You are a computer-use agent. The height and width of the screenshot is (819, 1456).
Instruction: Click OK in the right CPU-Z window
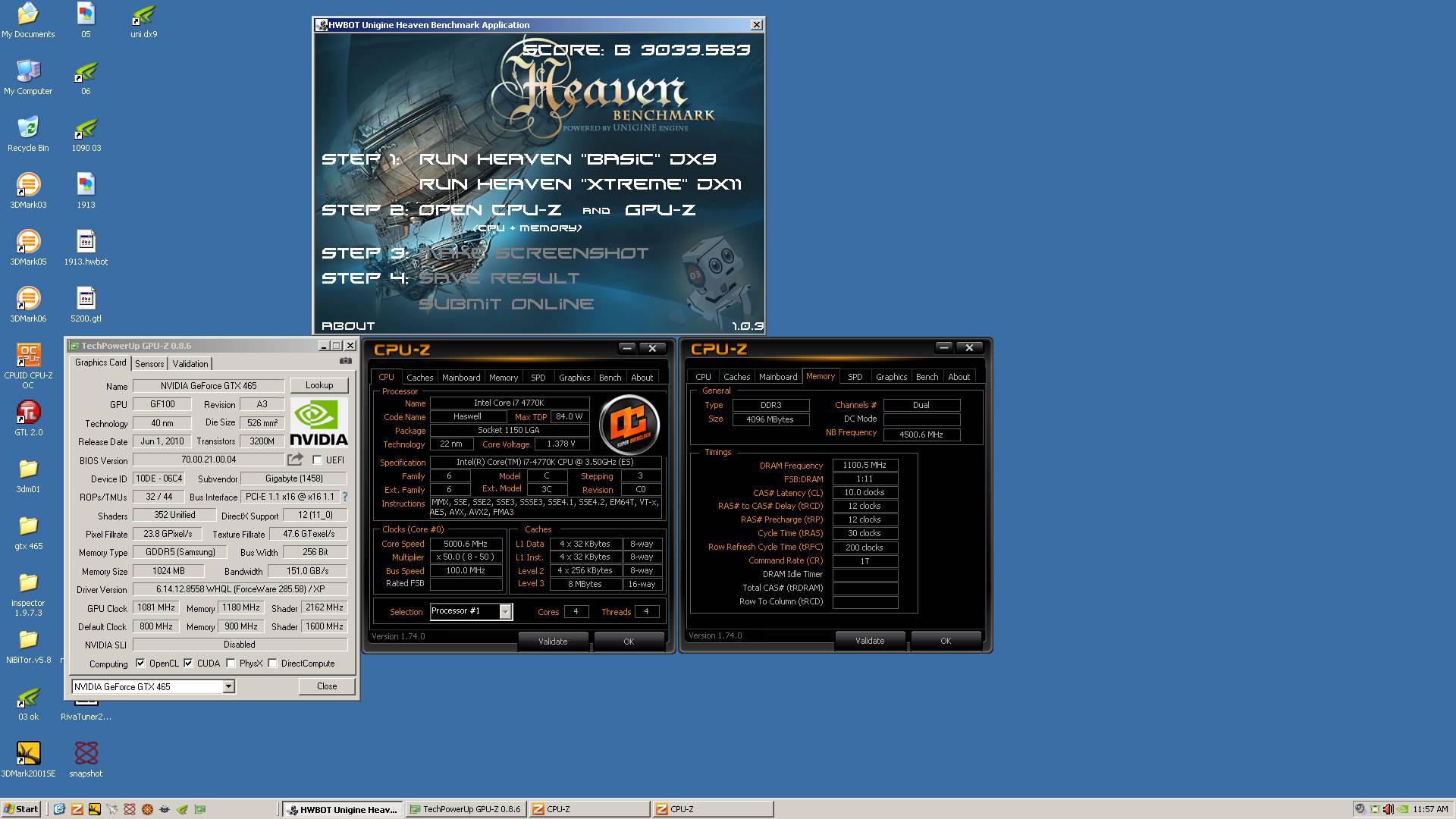click(946, 641)
